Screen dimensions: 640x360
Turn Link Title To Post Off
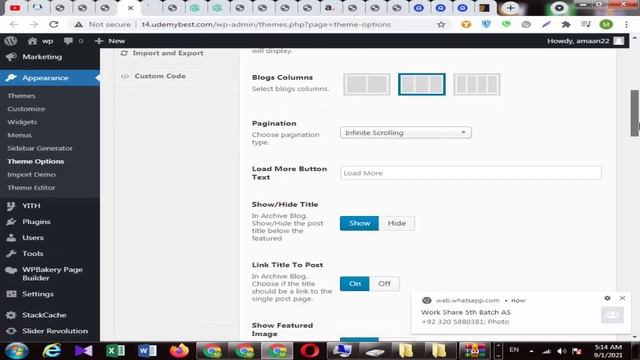(x=384, y=284)
